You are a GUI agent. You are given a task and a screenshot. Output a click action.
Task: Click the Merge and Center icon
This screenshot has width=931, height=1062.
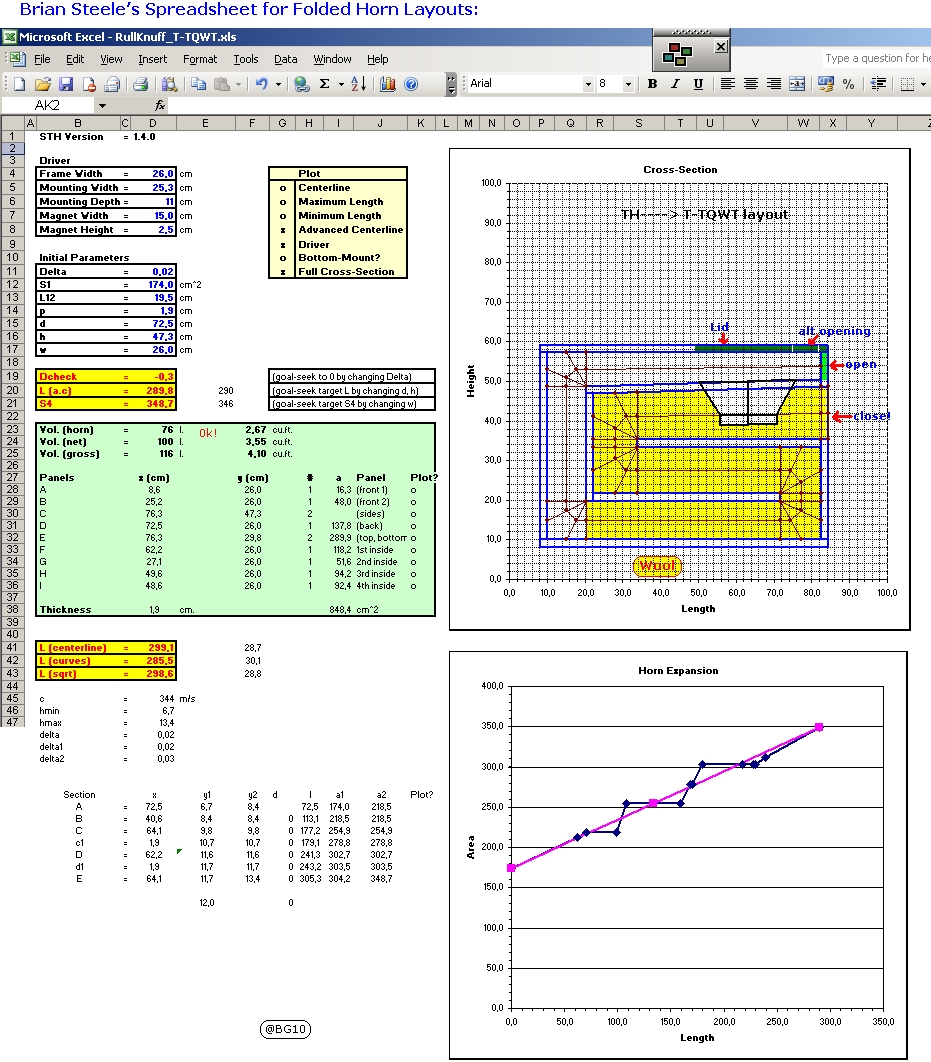pos(798,84)
